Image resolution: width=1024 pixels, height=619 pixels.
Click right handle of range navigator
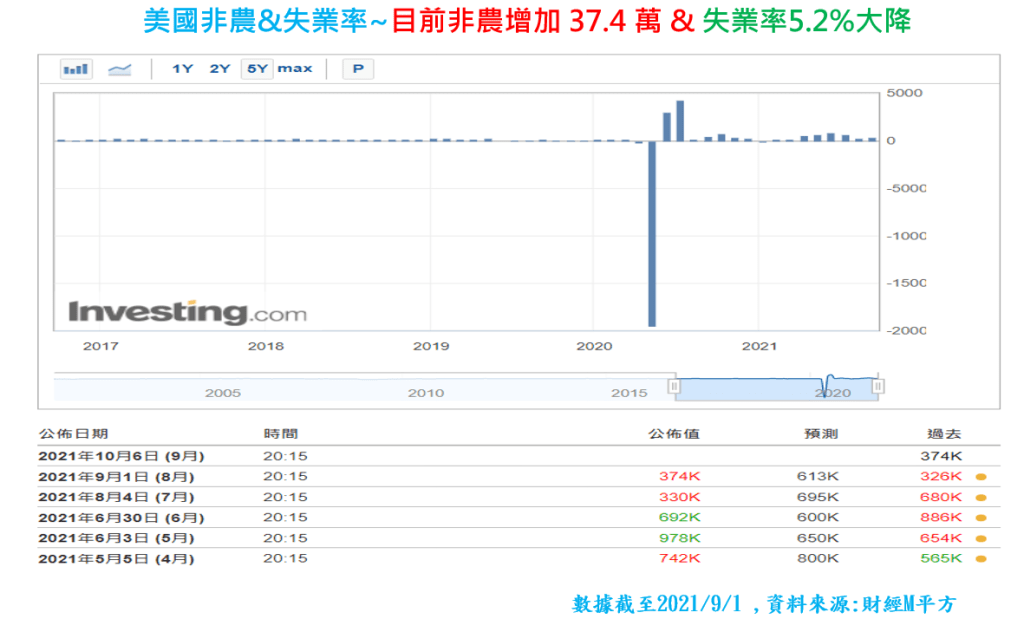coord(878,386)
